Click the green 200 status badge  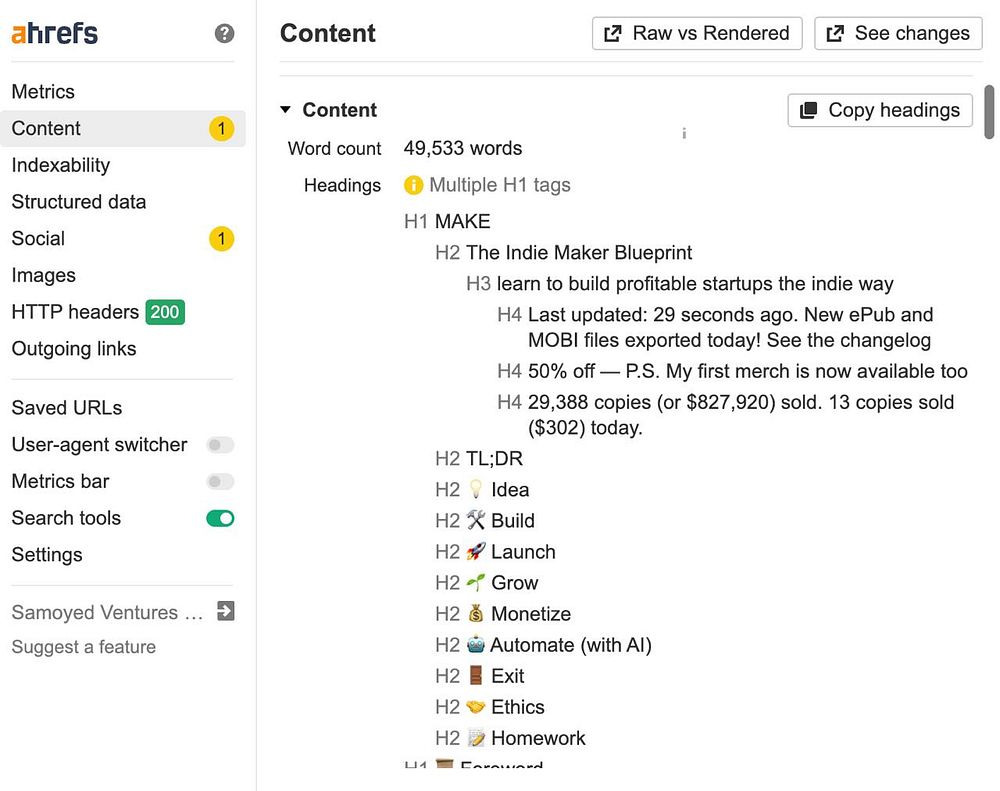(x=165, y=312)
